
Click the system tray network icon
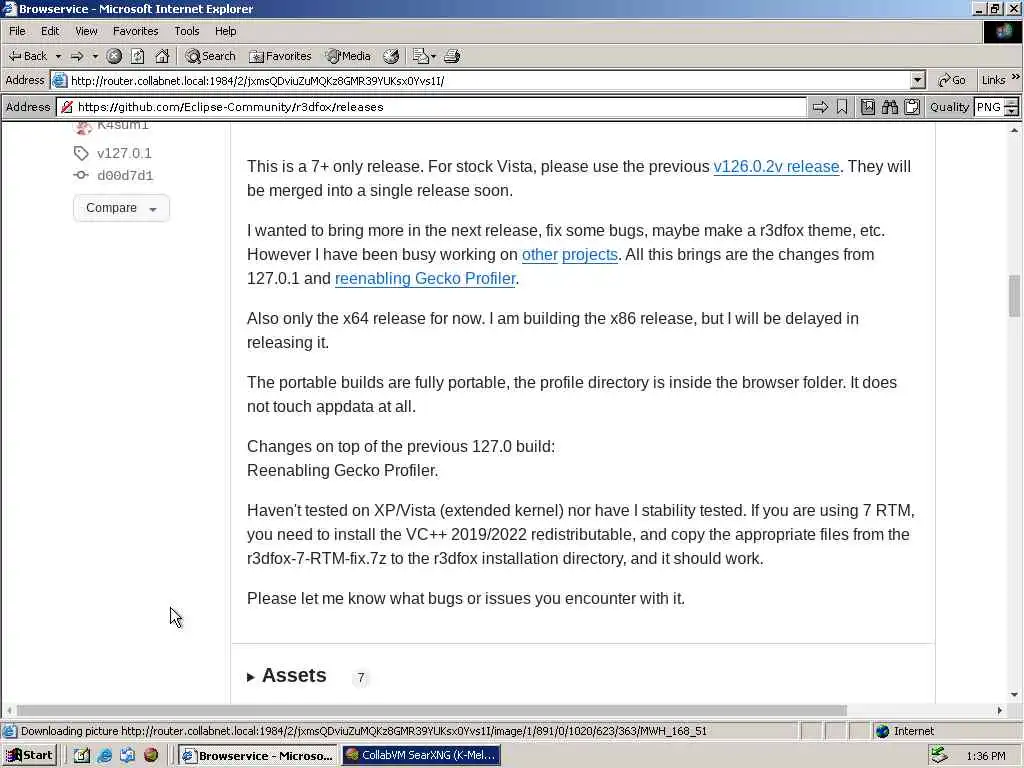939,756
